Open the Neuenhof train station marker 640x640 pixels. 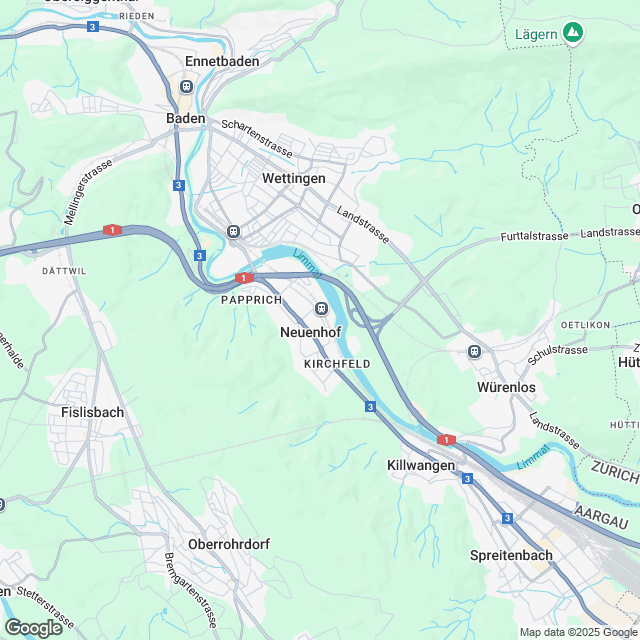pyautogui.click(x=322, y=308)
